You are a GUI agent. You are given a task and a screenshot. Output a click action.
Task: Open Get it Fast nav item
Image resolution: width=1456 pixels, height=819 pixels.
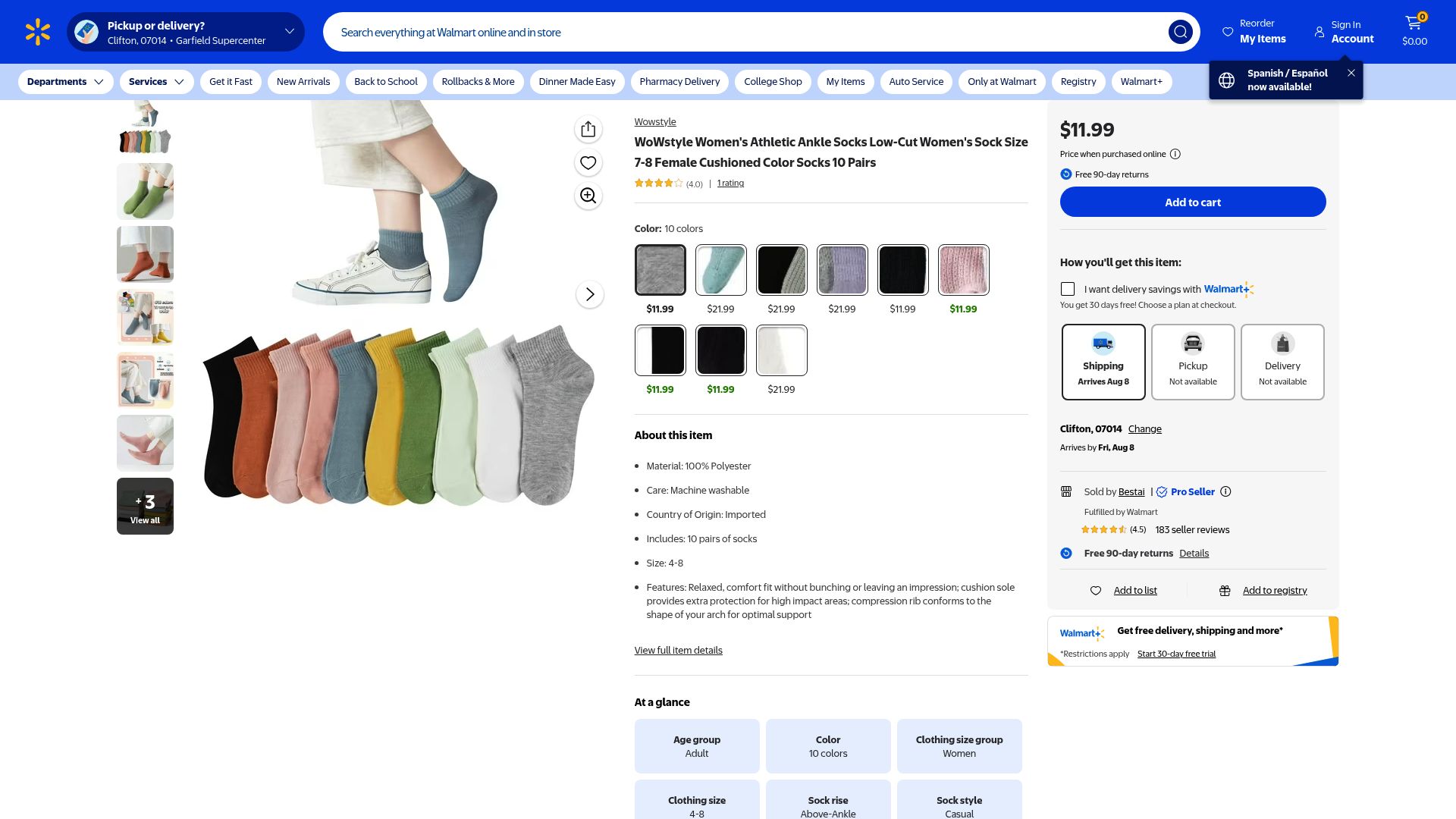231,82
